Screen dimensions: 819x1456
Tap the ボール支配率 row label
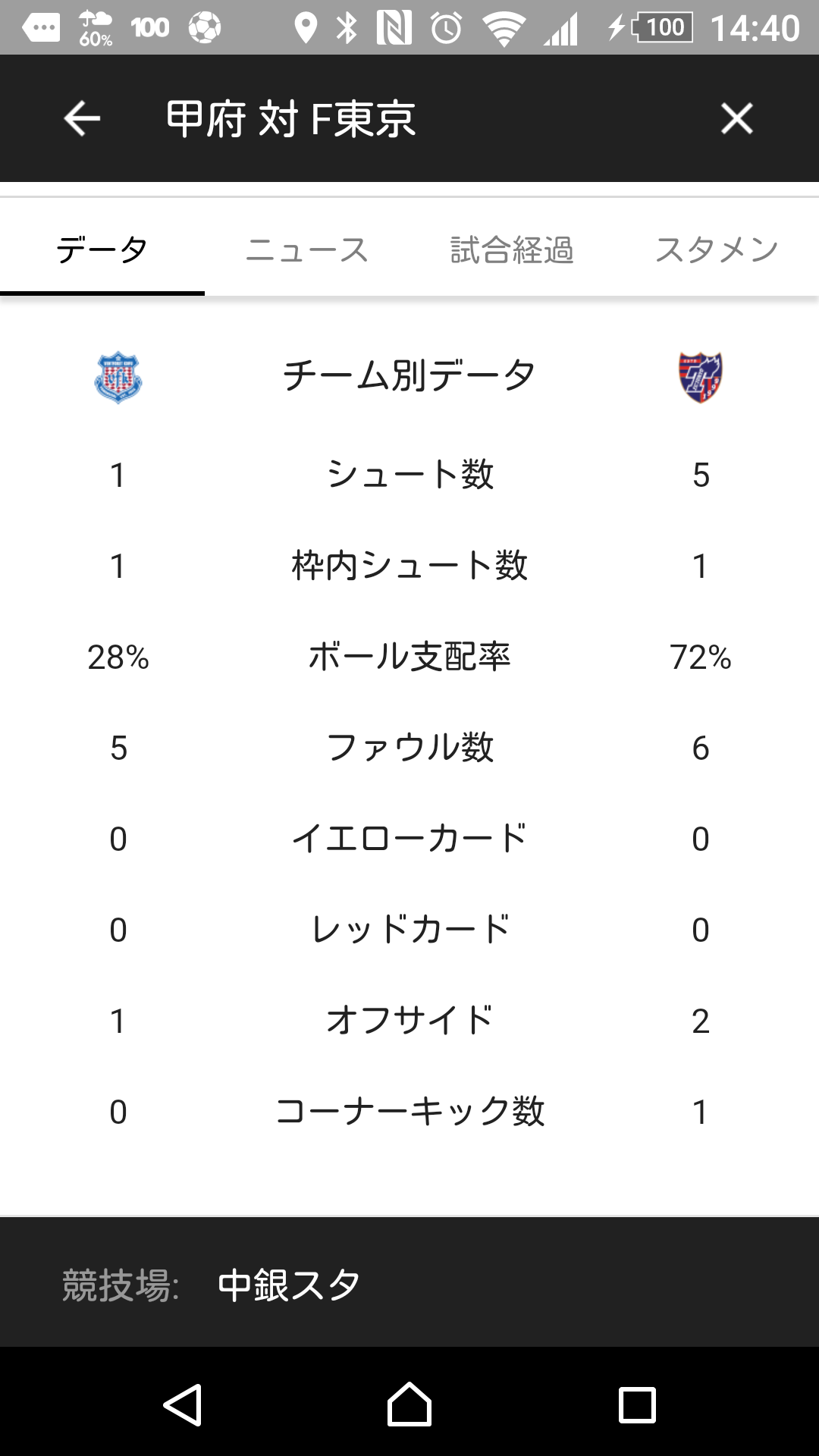click(409, 657)
